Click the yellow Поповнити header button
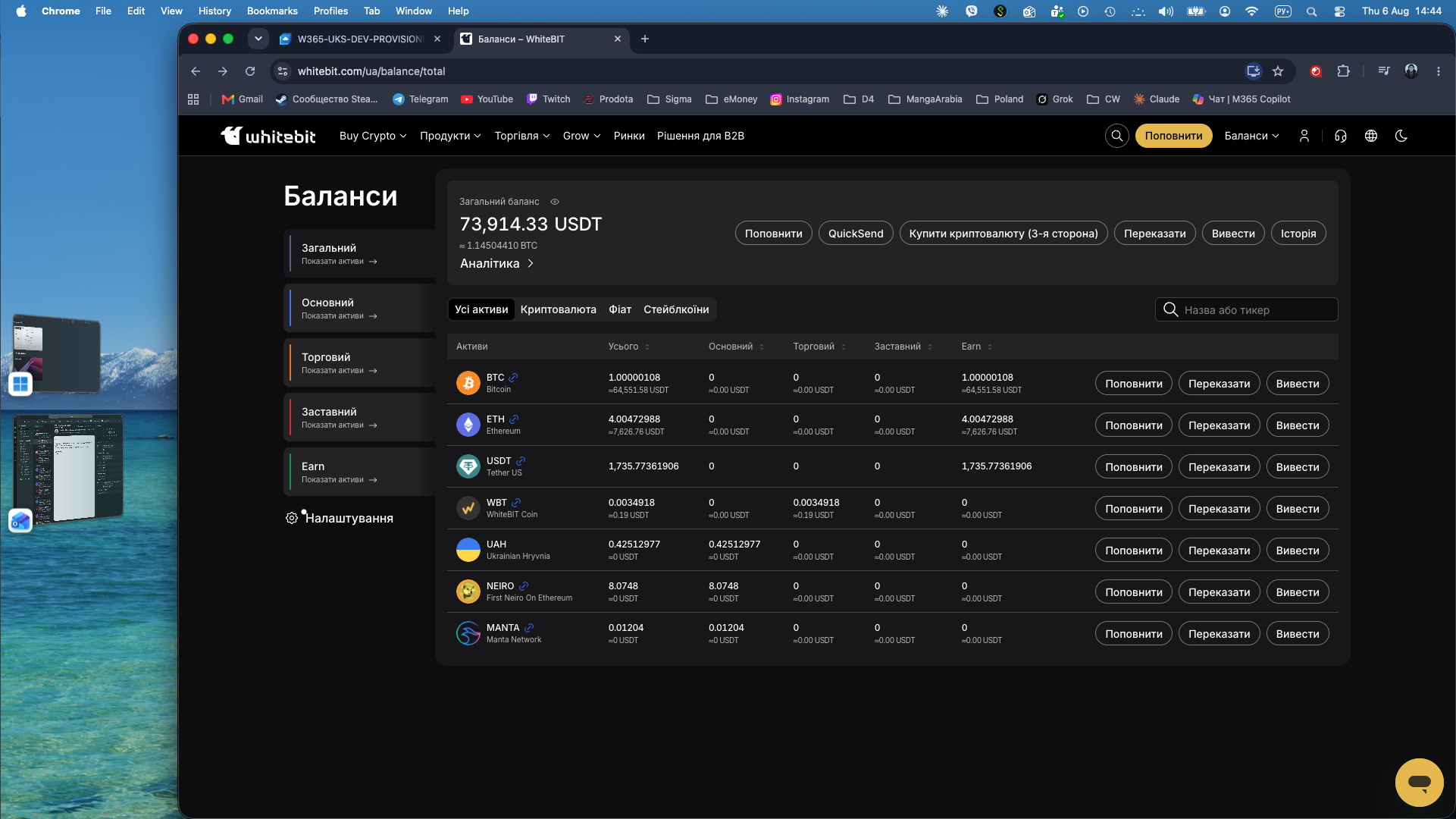Screen dimensions: 1456x819 (x=1173, y=136)
